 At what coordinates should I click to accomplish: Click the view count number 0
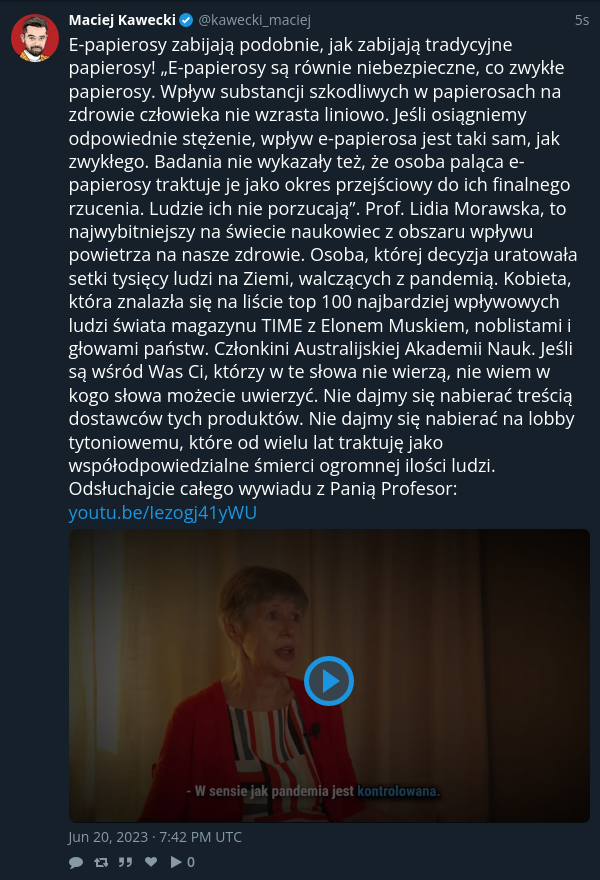191,862
